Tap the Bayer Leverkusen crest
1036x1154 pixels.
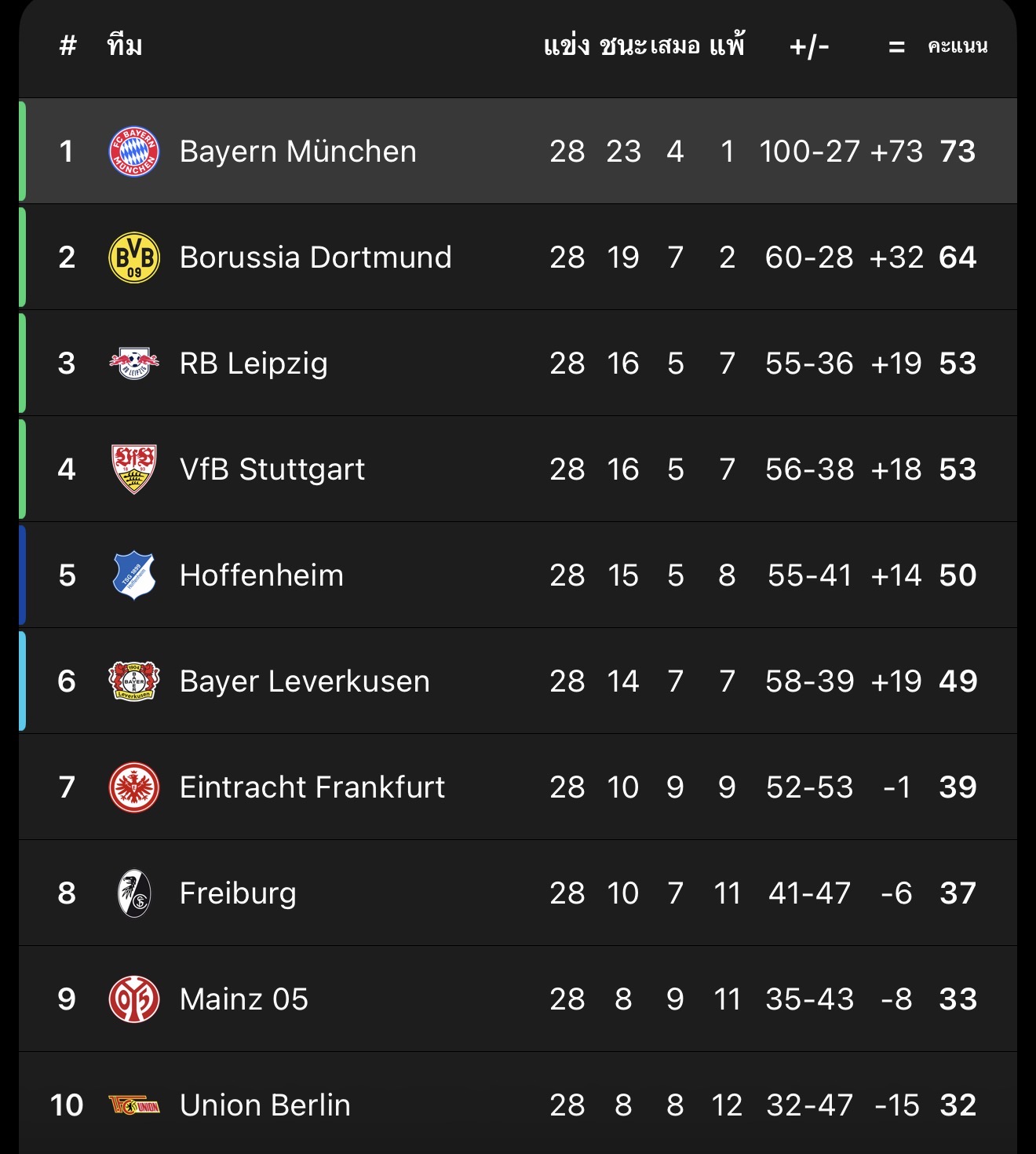[x=133, y=681]
